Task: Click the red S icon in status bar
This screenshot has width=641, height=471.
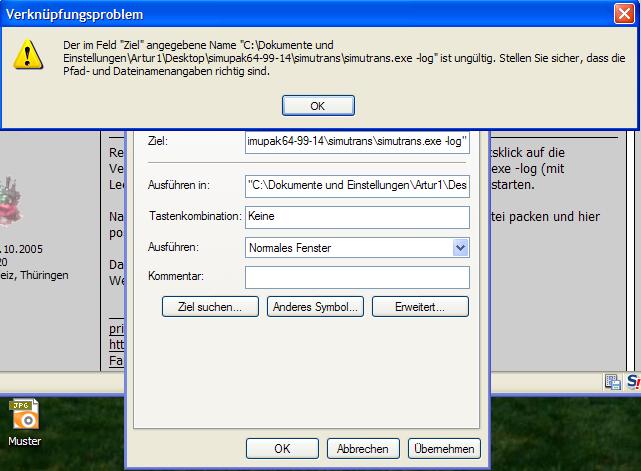Action: 633,381
